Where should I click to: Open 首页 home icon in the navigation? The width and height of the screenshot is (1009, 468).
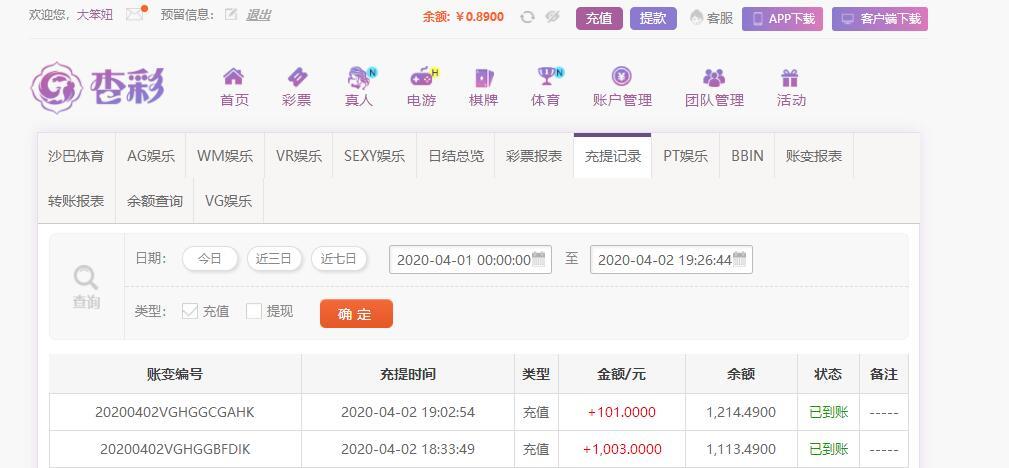[x=234, y=77]
